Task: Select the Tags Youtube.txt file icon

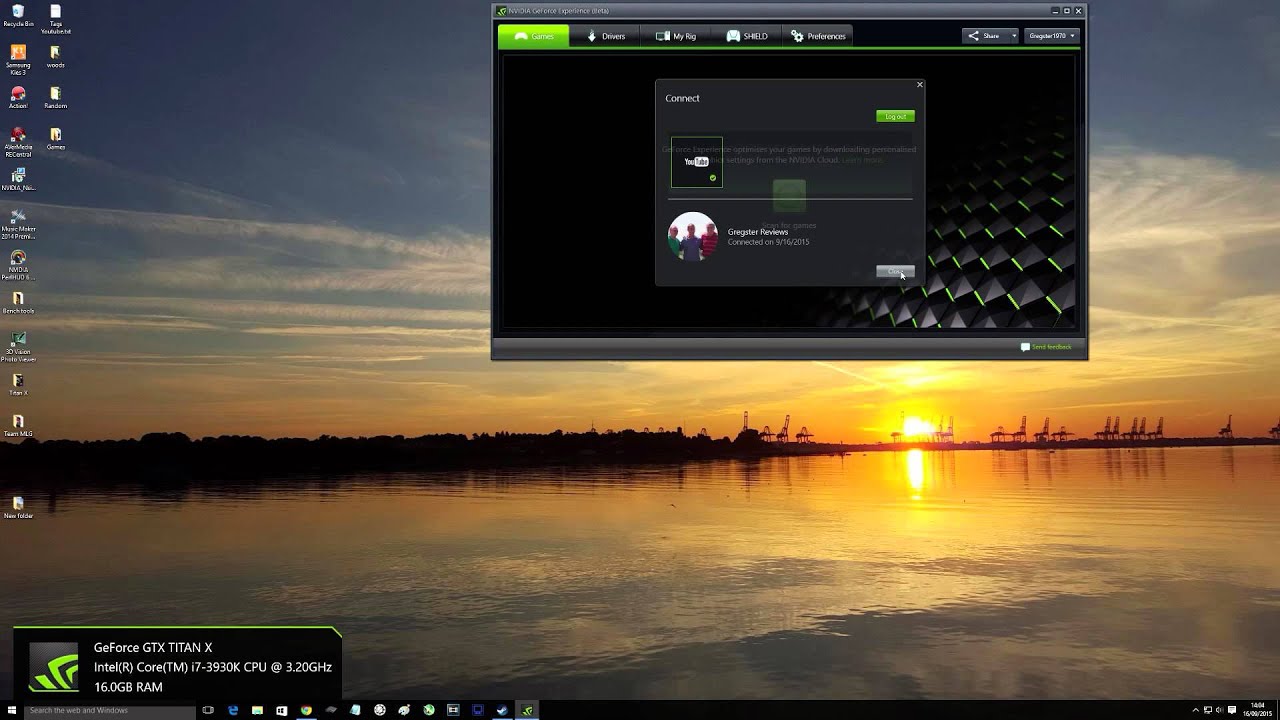Action: (x=55, y=19)
